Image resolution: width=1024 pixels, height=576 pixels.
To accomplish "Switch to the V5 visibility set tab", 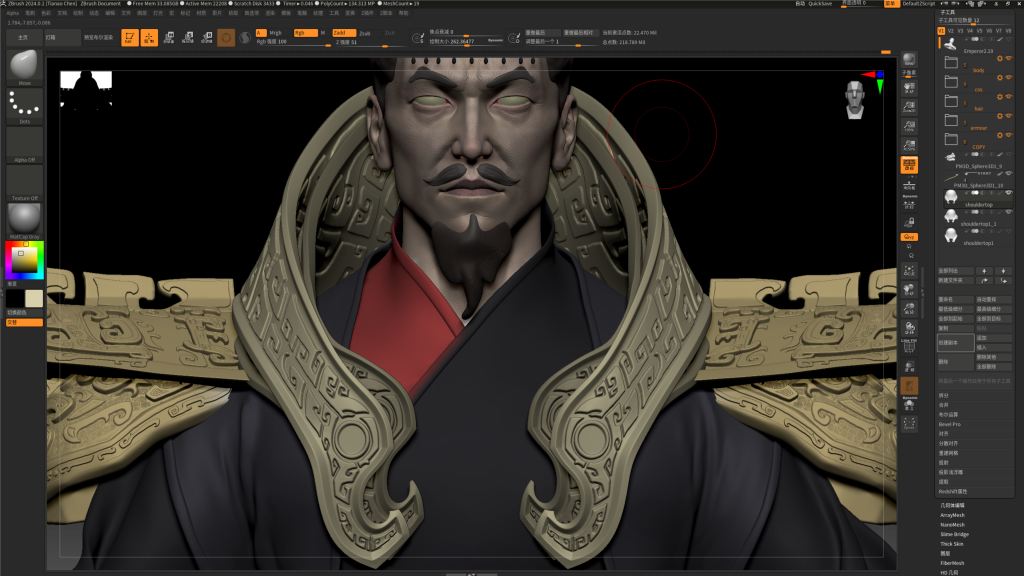I will [980, 31].
